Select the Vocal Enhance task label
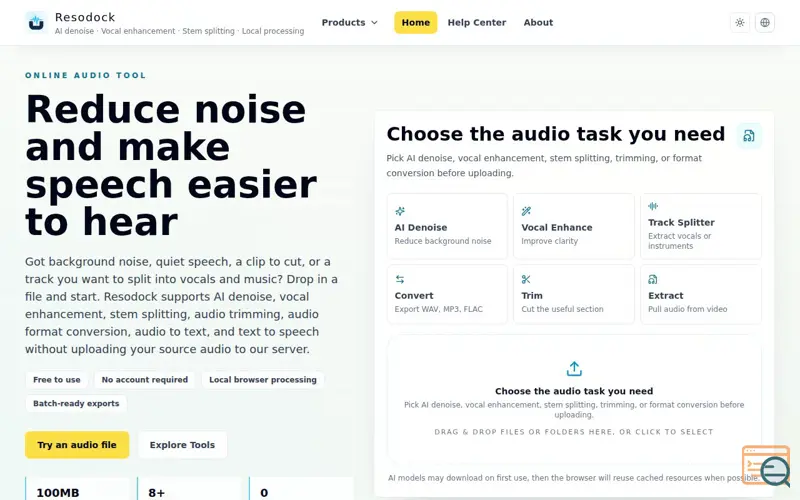 point(557,228)
